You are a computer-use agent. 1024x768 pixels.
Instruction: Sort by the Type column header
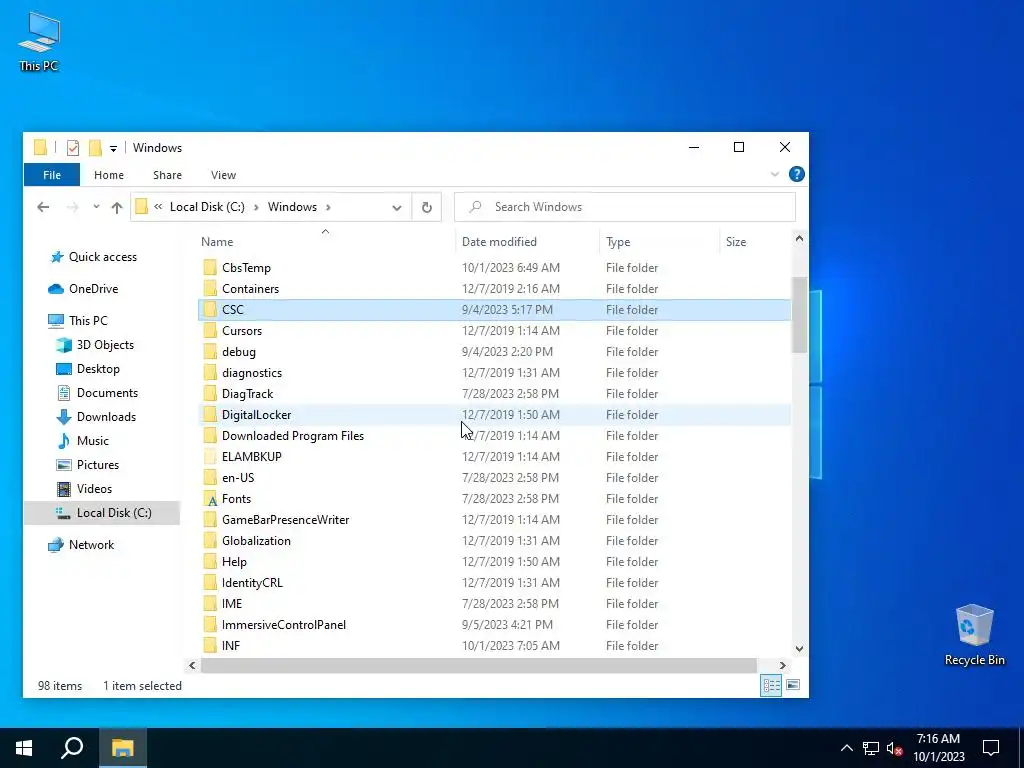pyautogui.click(x=658, y=242)
